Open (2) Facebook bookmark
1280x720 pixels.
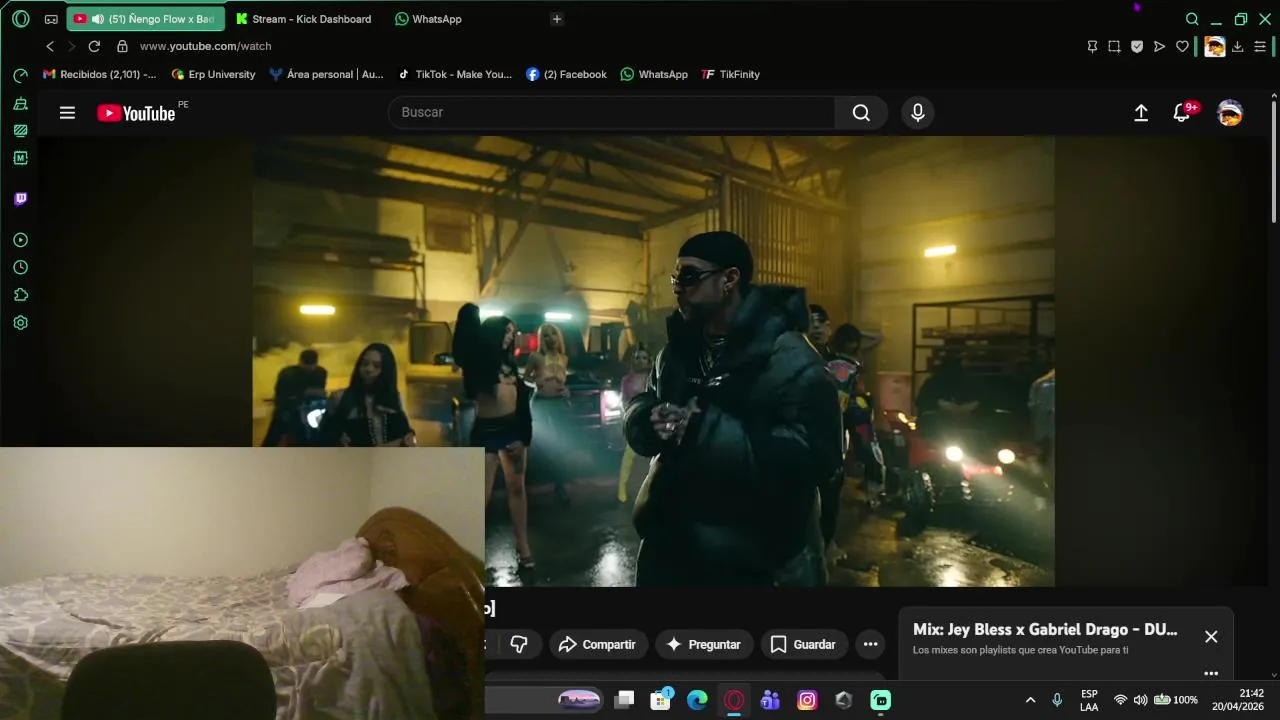(566, 74)
